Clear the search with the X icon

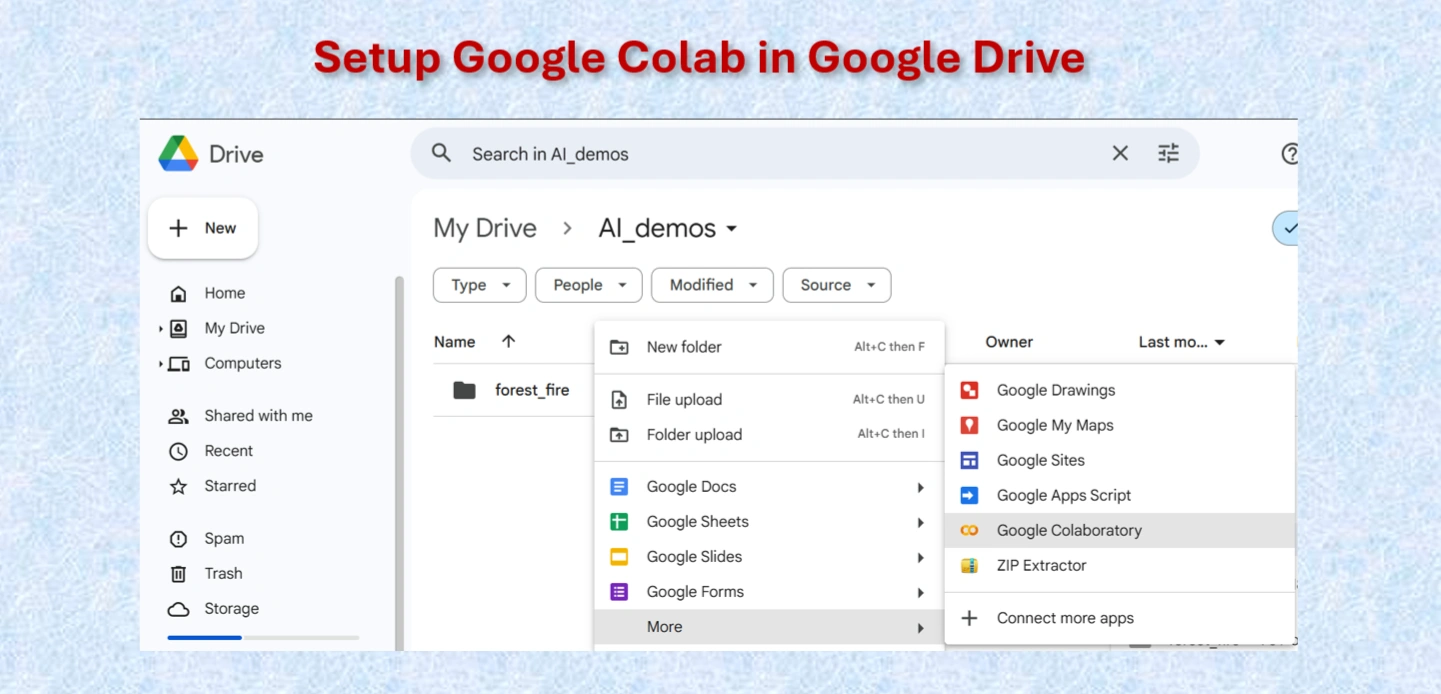click(x=1120, y=153)
